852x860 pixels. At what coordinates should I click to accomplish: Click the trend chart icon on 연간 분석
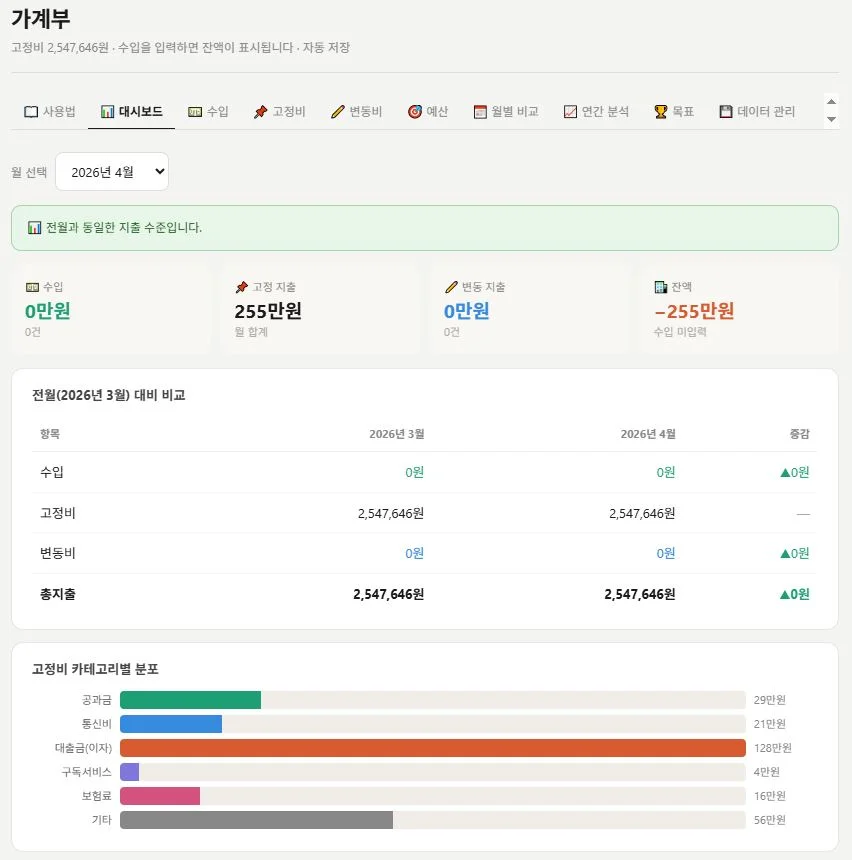click(x=571, y=112)
